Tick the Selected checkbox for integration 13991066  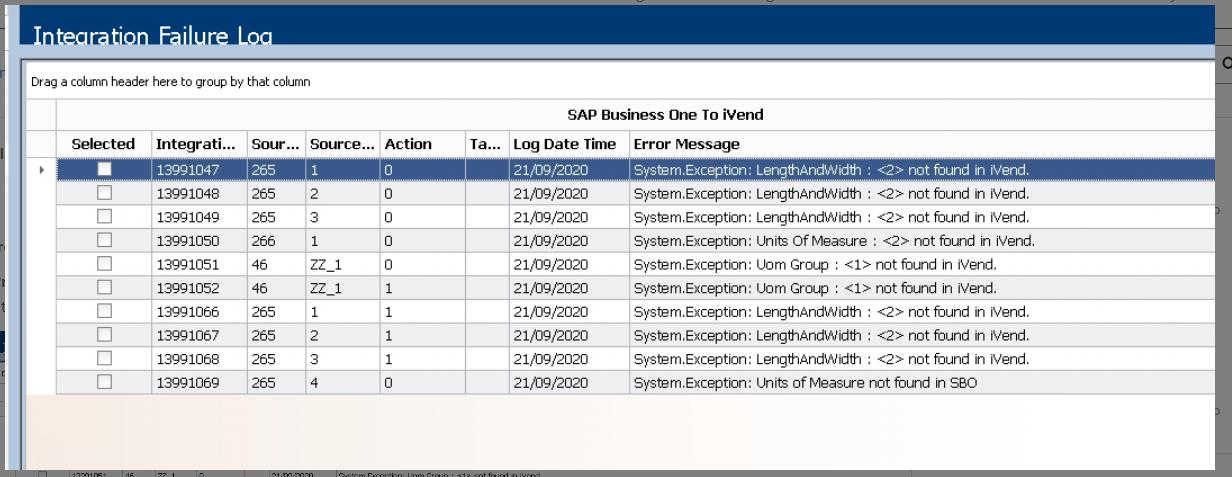tap(104, 311)
